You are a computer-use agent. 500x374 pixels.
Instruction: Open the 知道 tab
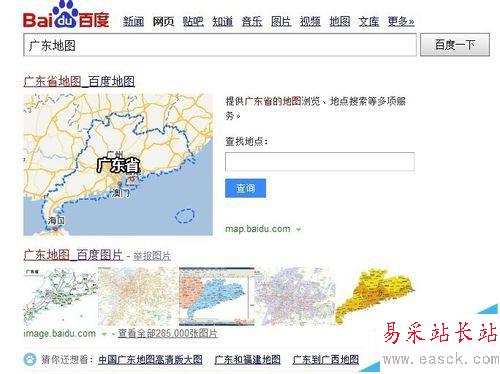tap(223, 22)
